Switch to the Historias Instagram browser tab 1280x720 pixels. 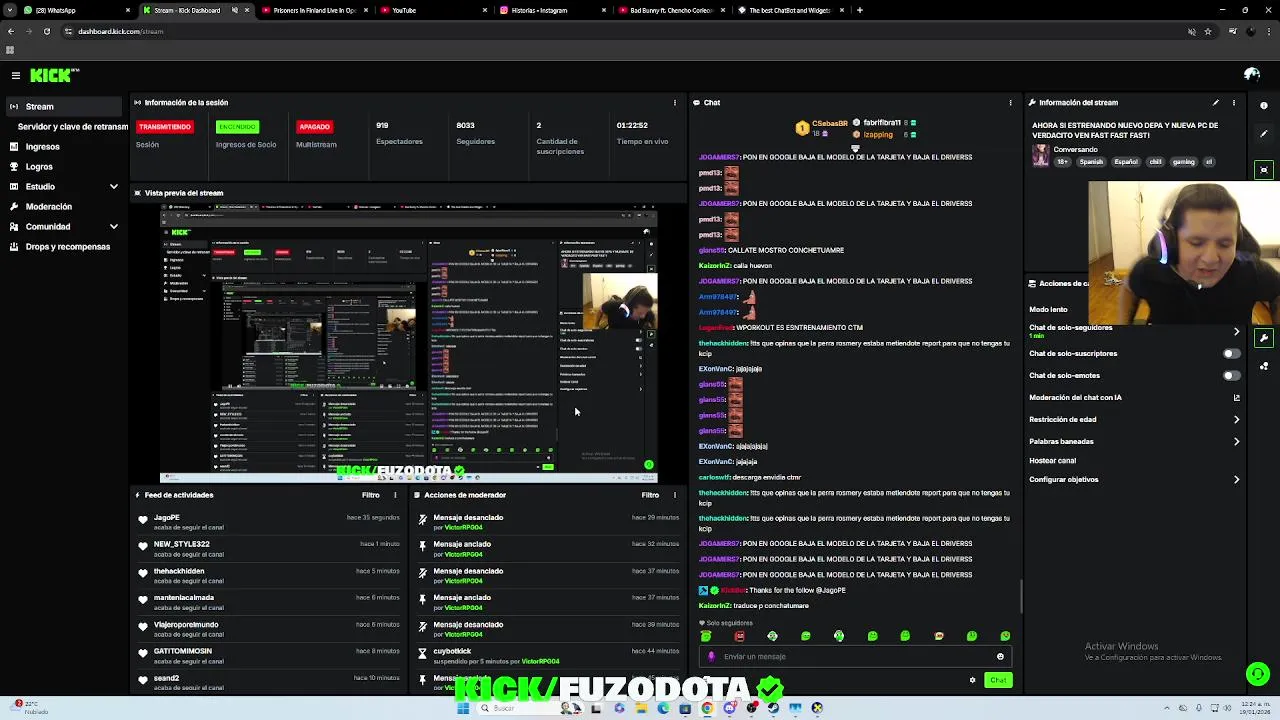point(550,10)
